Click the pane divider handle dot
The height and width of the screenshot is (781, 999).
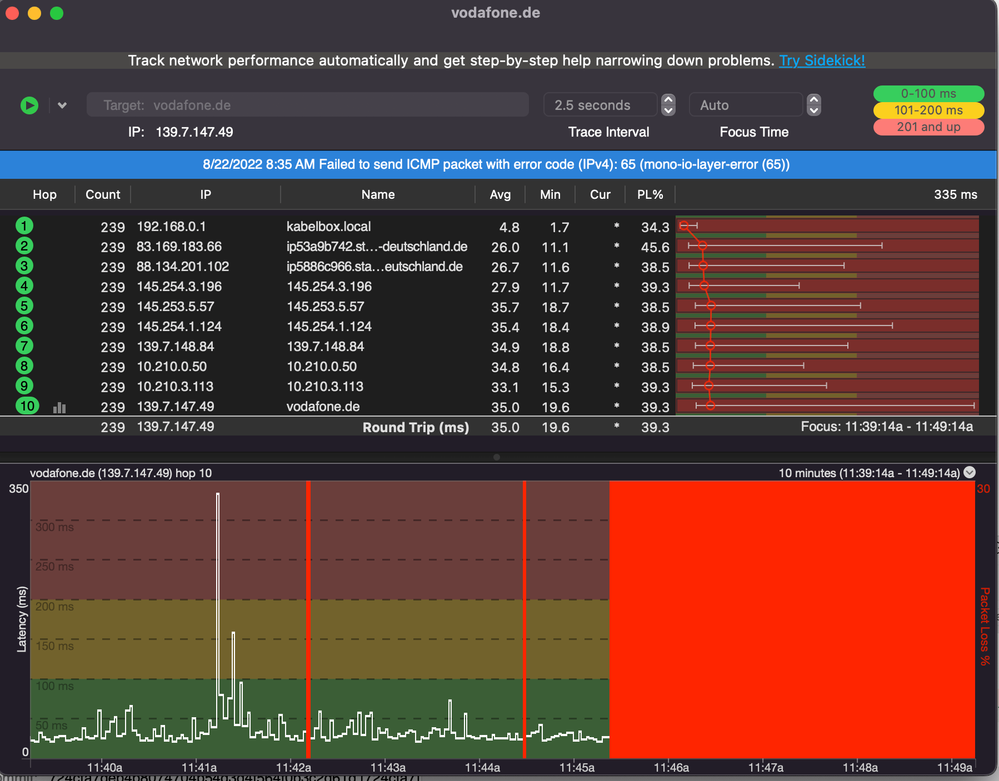click(x=496, y=457)
